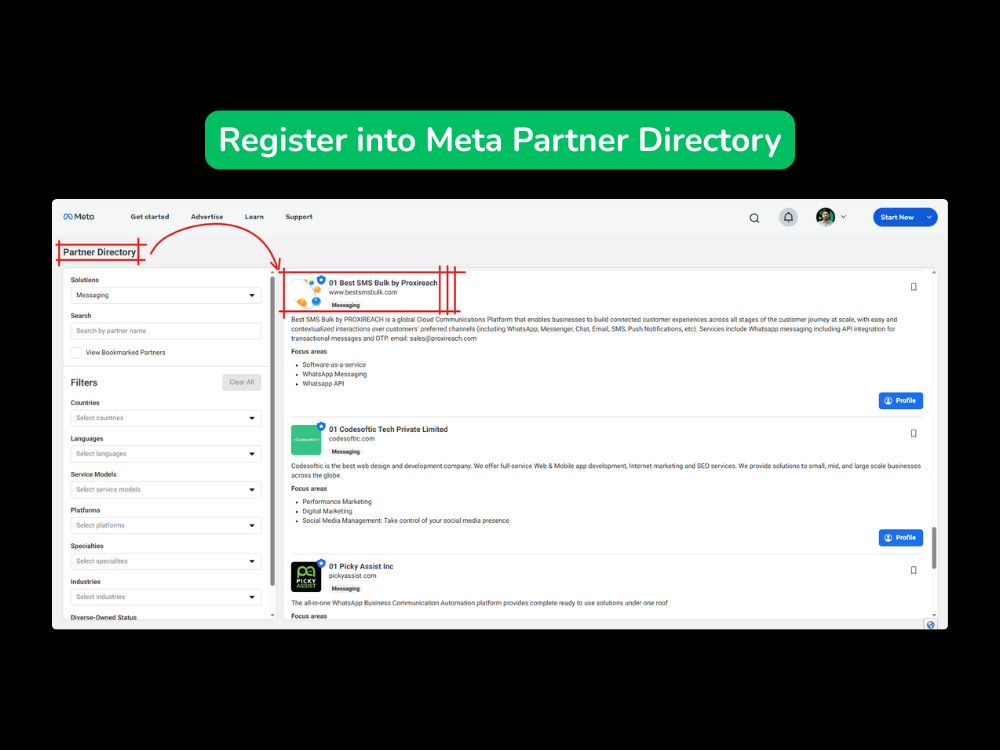The width and height of the screenshot is (1000, 750).
Task: Open the Select platforms dropdown
Action: 166,526
